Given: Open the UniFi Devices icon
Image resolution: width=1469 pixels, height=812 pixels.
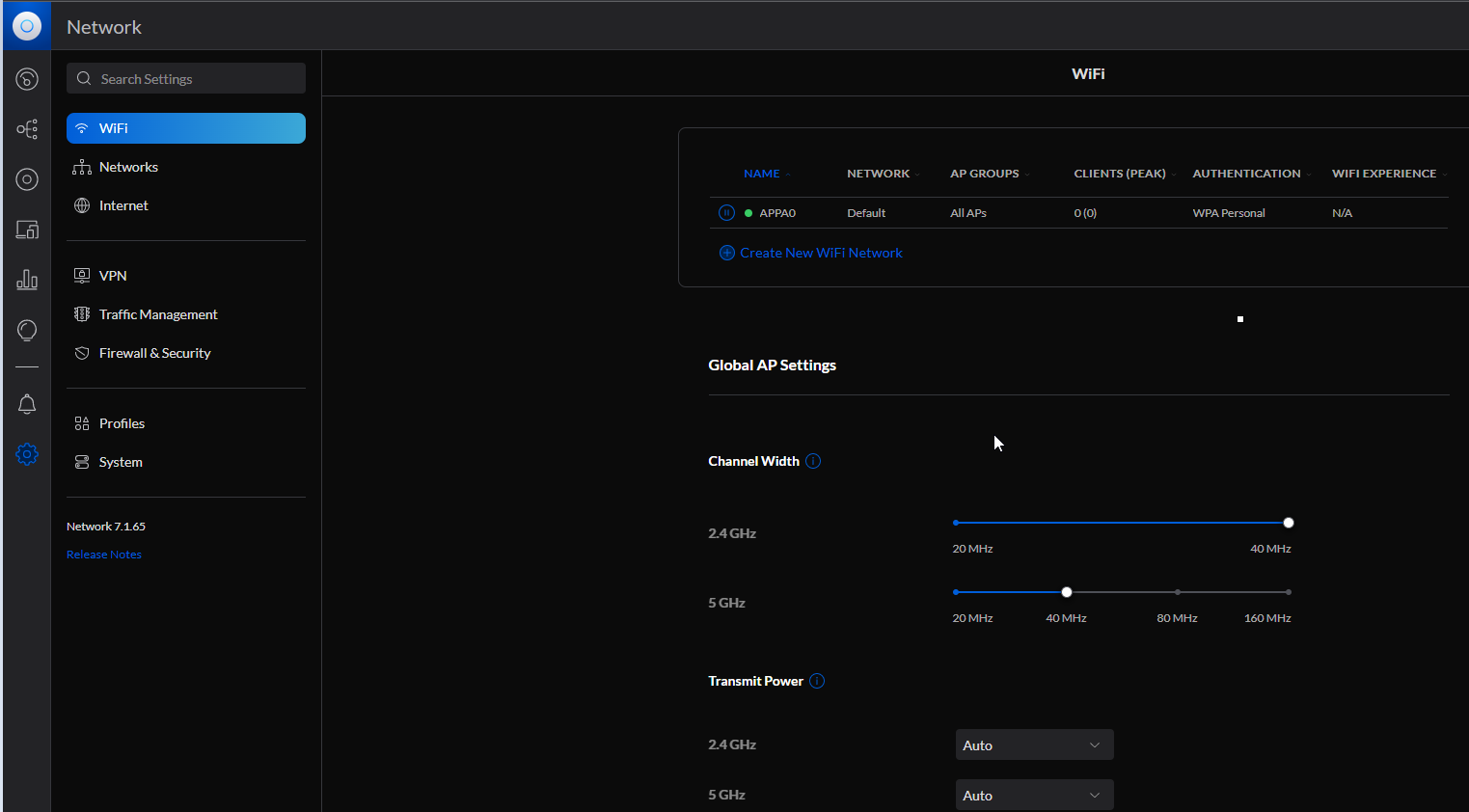Looking at the screenshot, I should click(x=27, y=179).
